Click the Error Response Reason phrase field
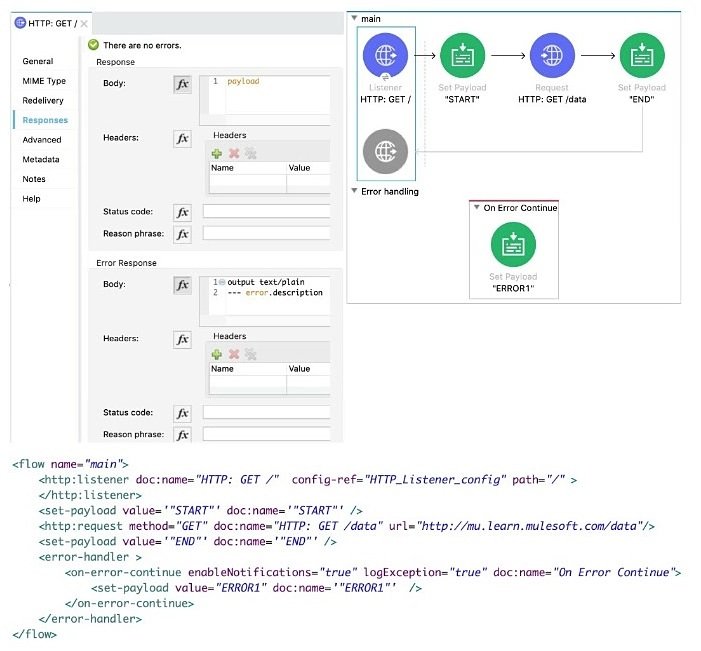The image size is (701, 651). point(266,434)
